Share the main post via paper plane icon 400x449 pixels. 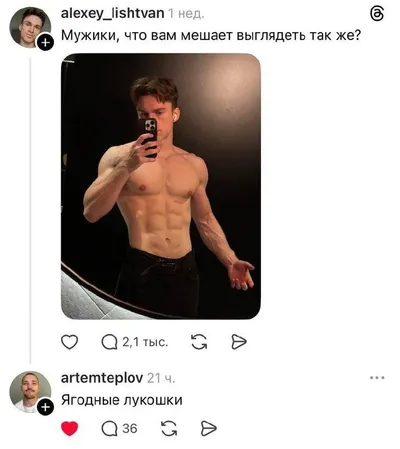tap(239, 342)
